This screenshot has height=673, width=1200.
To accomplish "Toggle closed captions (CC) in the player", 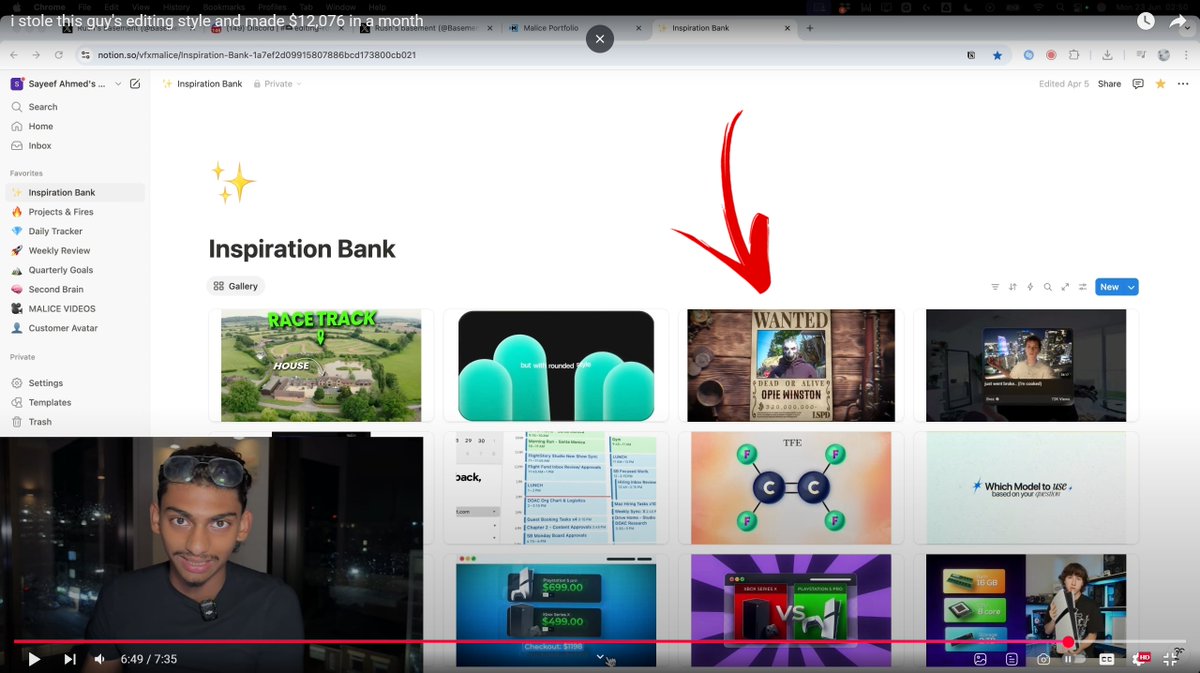I will (1107, 659).
